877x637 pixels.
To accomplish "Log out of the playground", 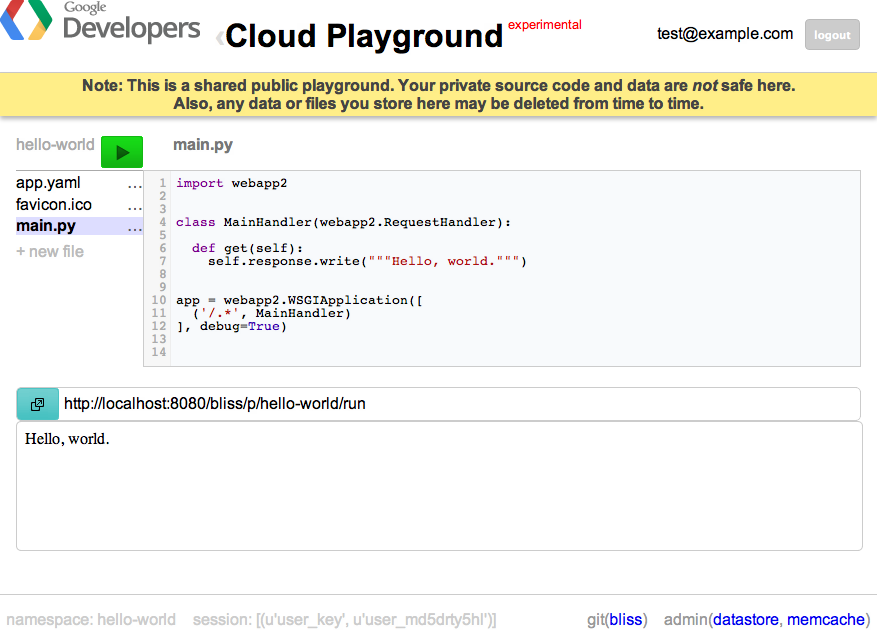I will click(832, 34).
